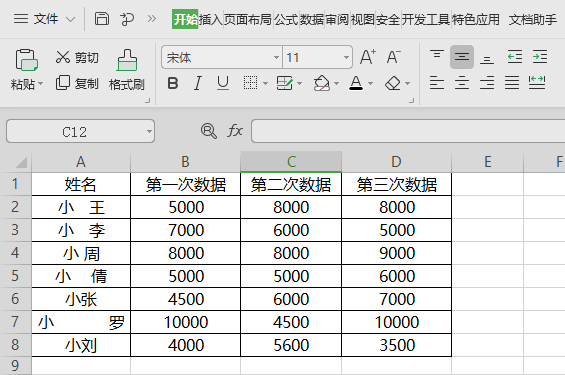Select cell containing 第一次数据
This screenshot has height=375, width=565.
(186, 184)
